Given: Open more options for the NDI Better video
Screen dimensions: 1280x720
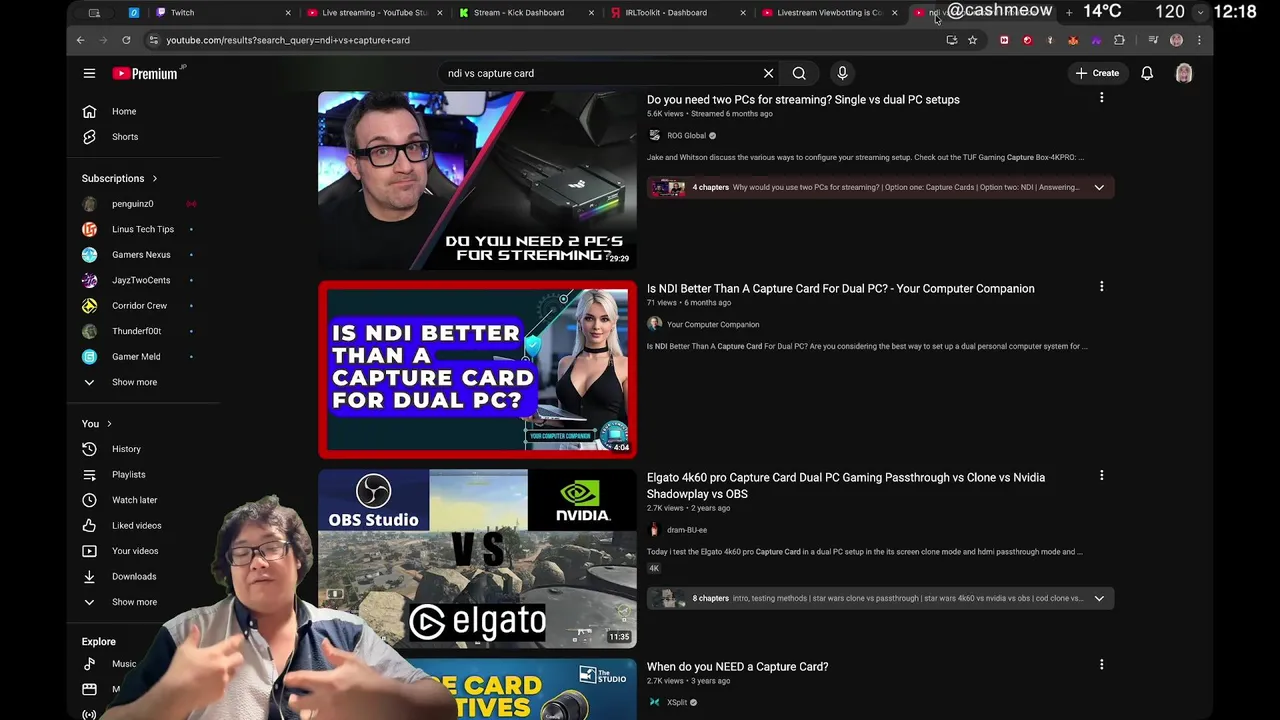Looking at the screenshot, I should click(1101, 287).
